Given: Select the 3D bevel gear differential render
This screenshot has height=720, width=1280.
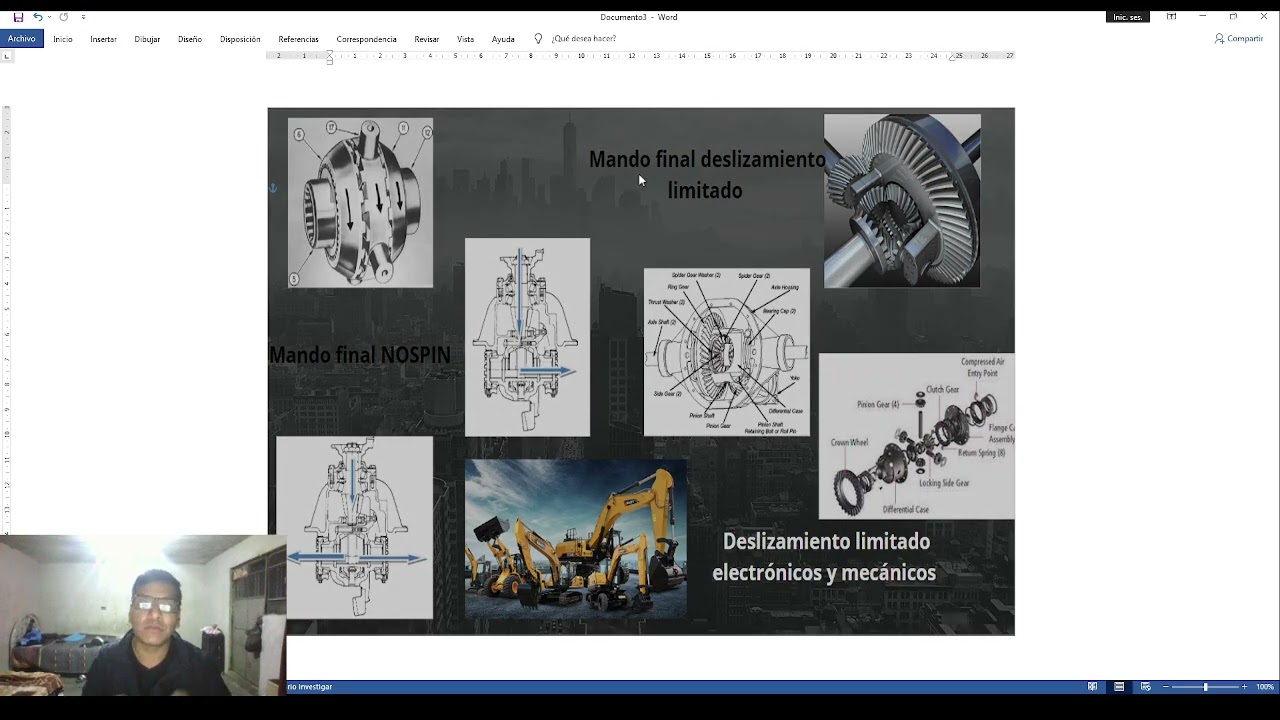Looking at the screenshot, I should pyautogui.click(x=902, y=201).
